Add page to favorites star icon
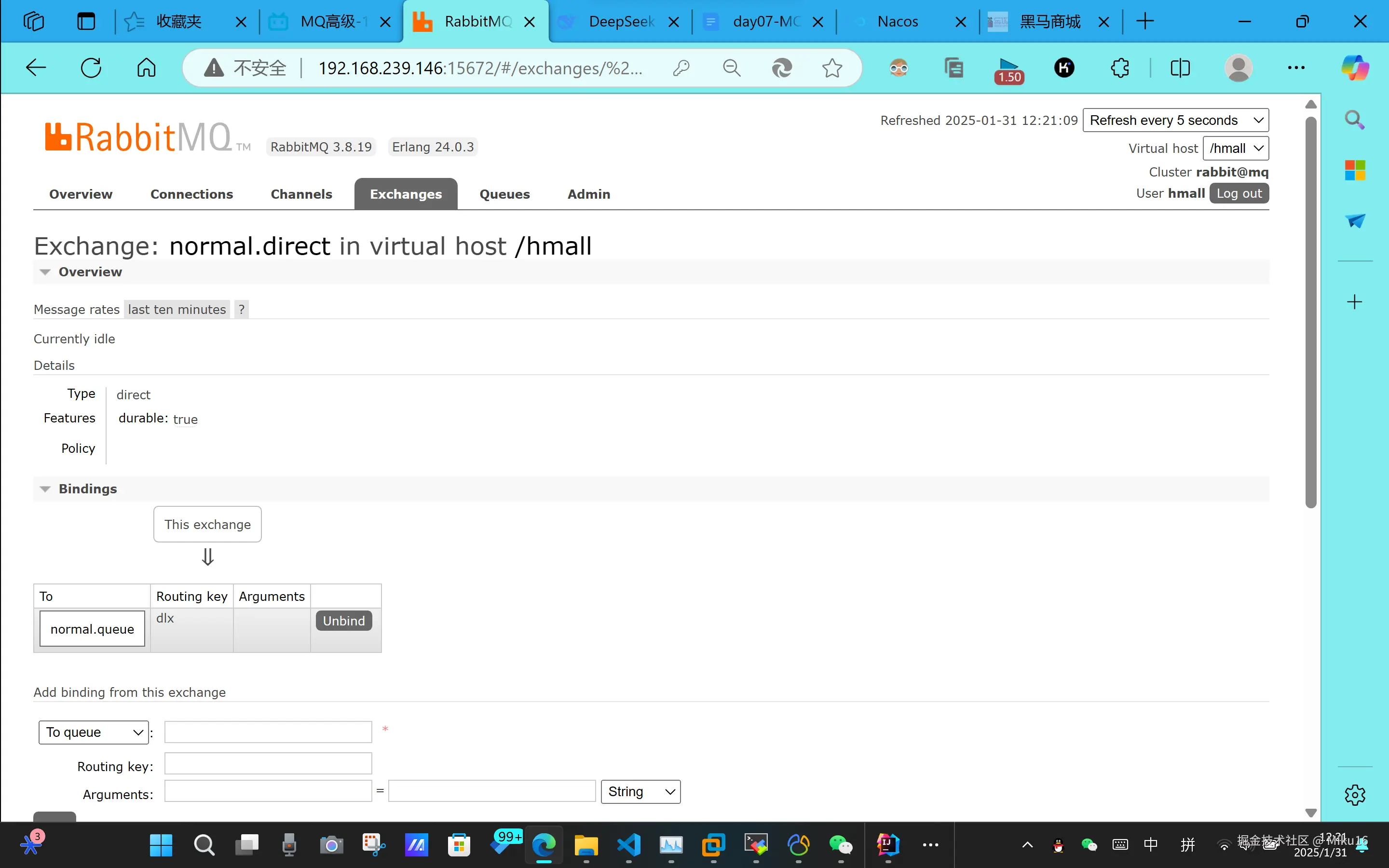 tap(831, 68)
